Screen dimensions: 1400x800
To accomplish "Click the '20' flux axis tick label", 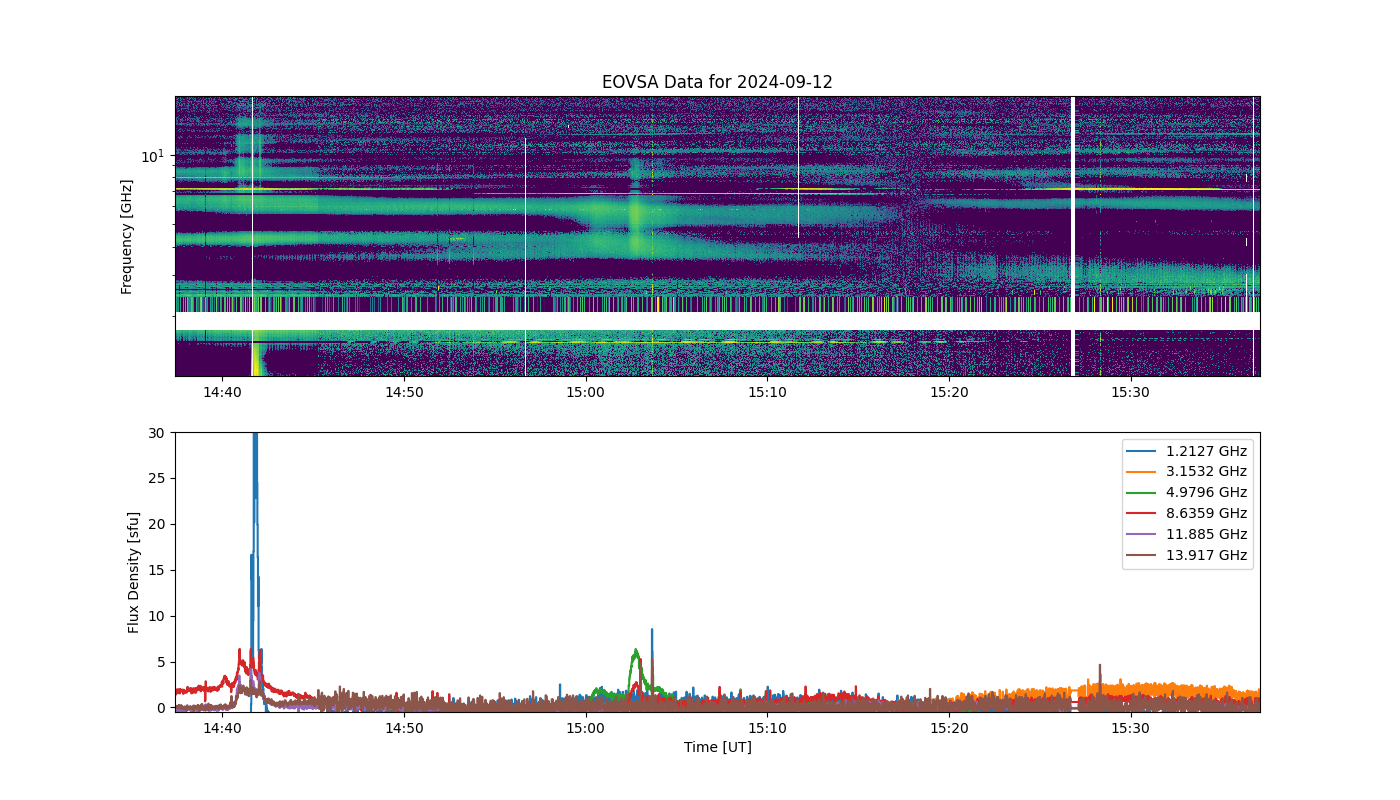I will pos(156,525).
